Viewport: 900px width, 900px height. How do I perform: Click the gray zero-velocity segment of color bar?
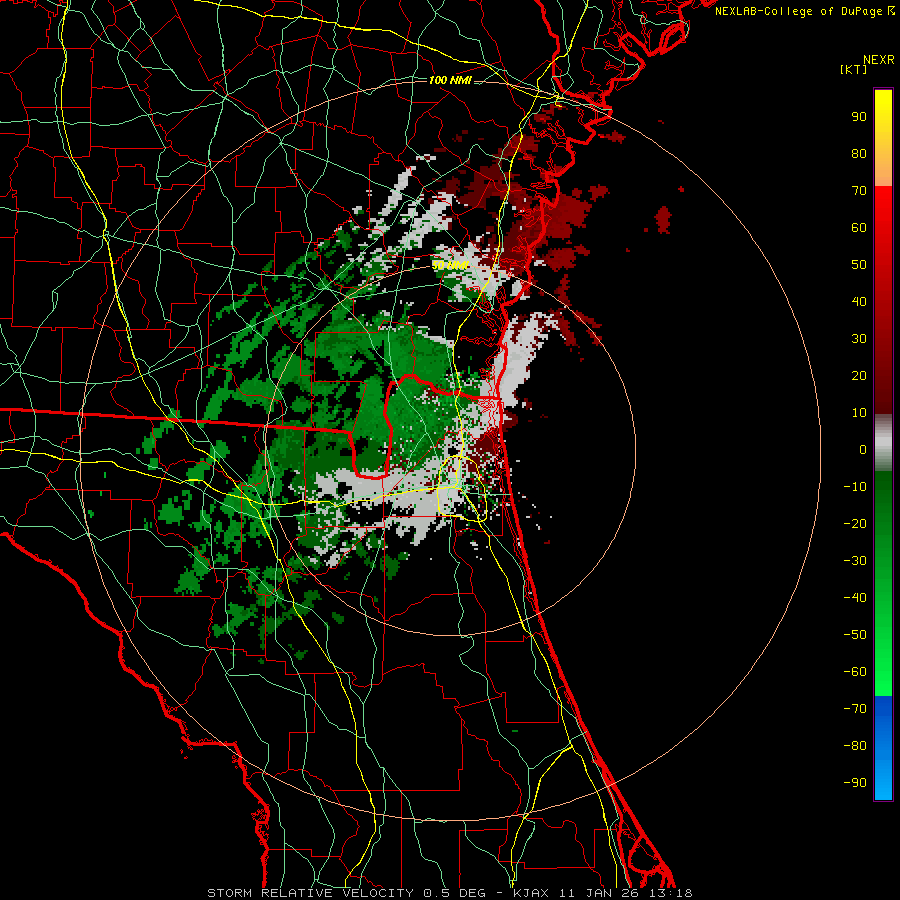click(883, 443)
